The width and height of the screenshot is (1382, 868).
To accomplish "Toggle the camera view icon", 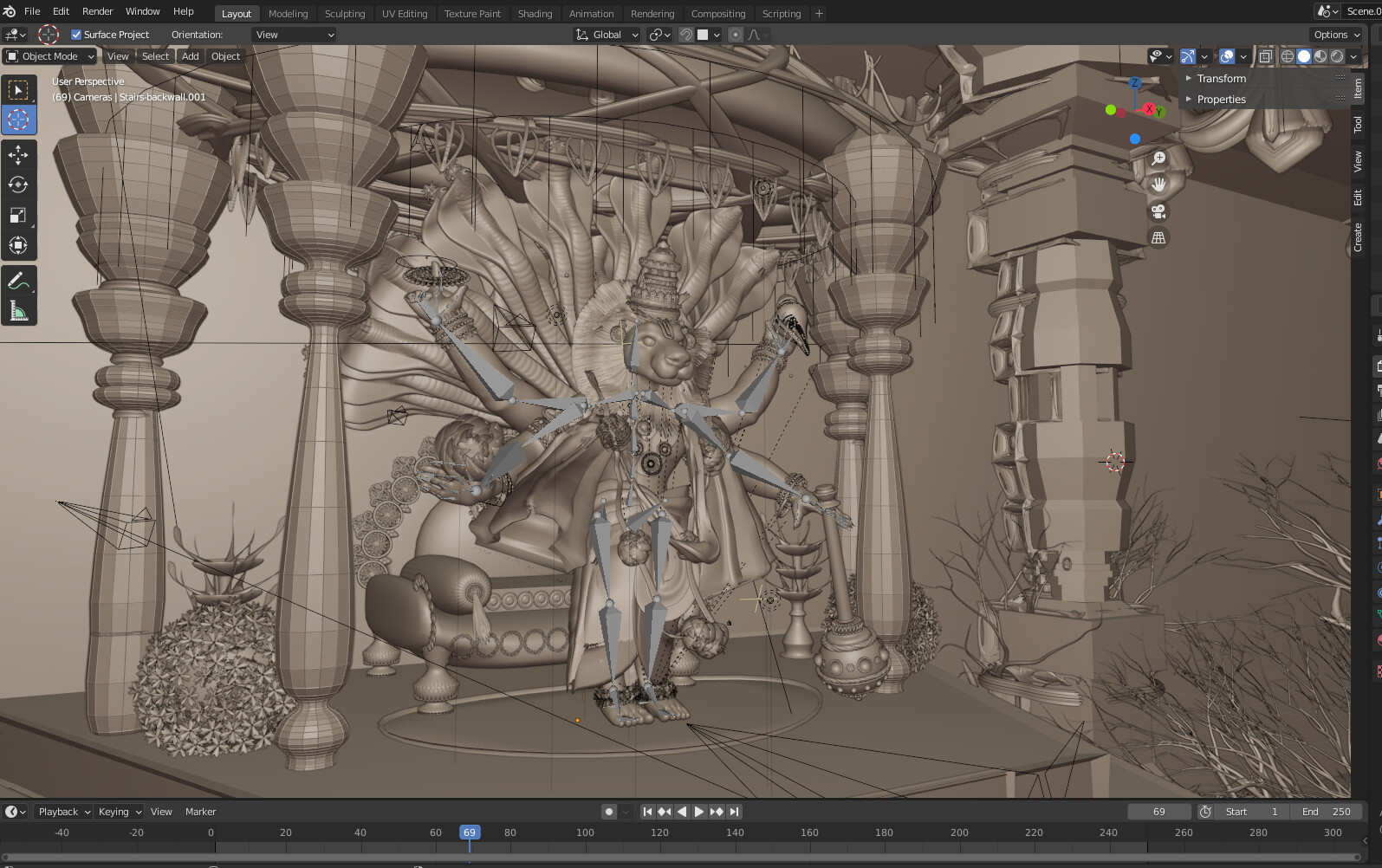I will [x=1158, y=211].
